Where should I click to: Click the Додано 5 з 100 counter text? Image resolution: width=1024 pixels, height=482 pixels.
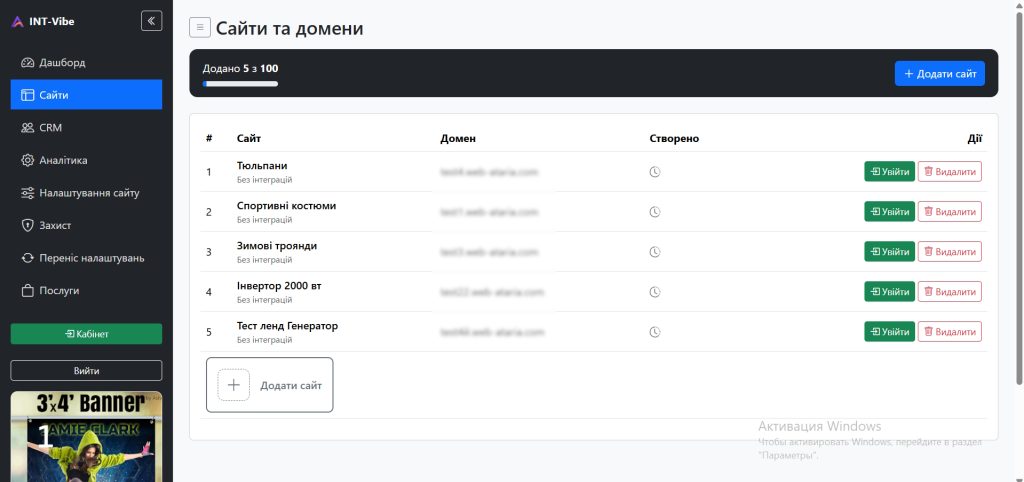pyautogui.click(x=240, y=68)
